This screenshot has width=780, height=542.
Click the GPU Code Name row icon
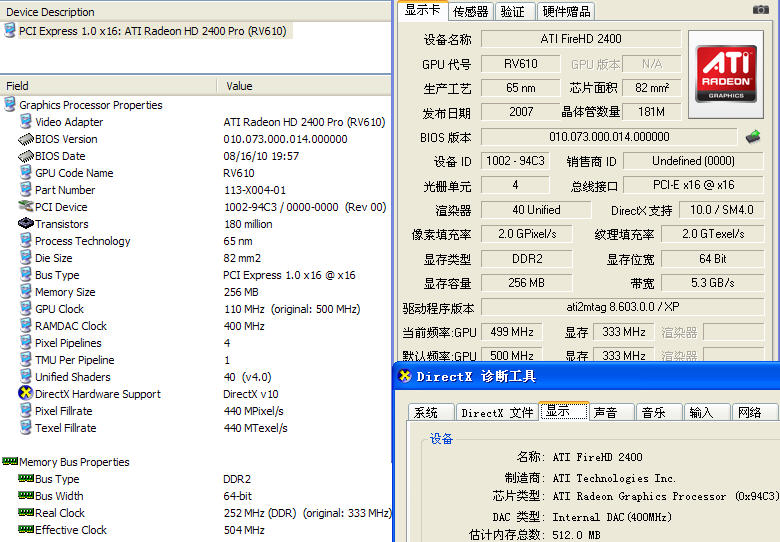tap(25, 173)
